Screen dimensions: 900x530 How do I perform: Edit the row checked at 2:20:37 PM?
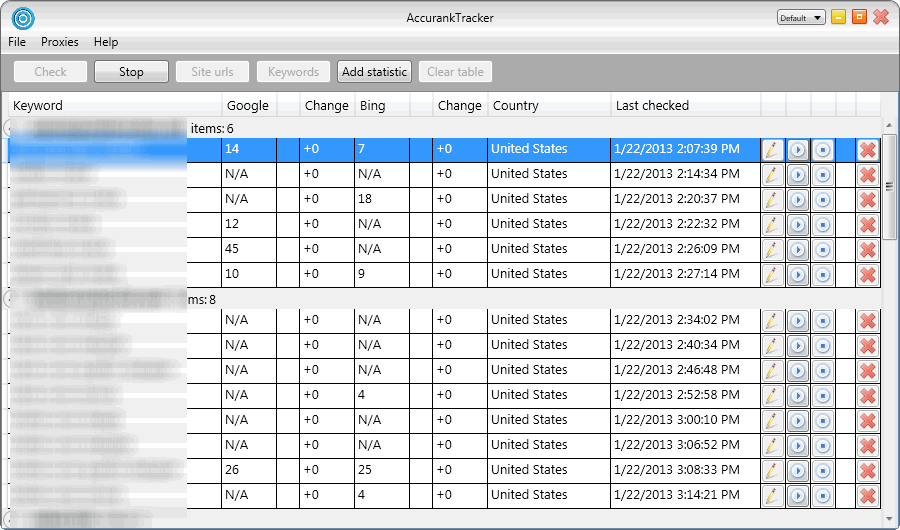pyautogui.click(x=773, y=200)
